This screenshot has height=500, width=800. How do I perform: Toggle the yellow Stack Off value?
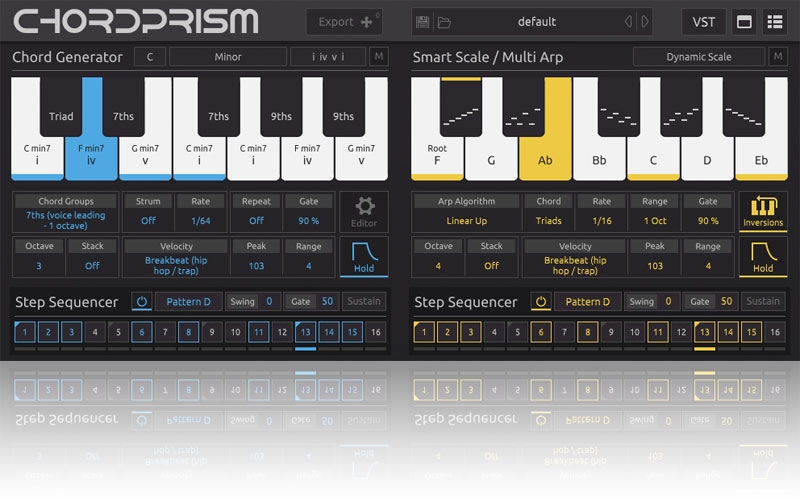click(x=491, y=265)
